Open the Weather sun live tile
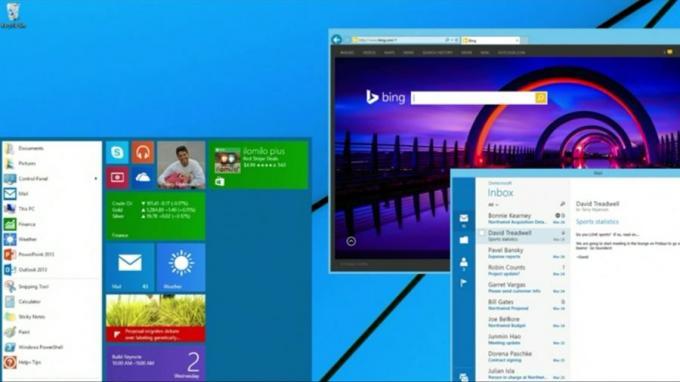Screen dimensions: 680x382 coord(181,267)
